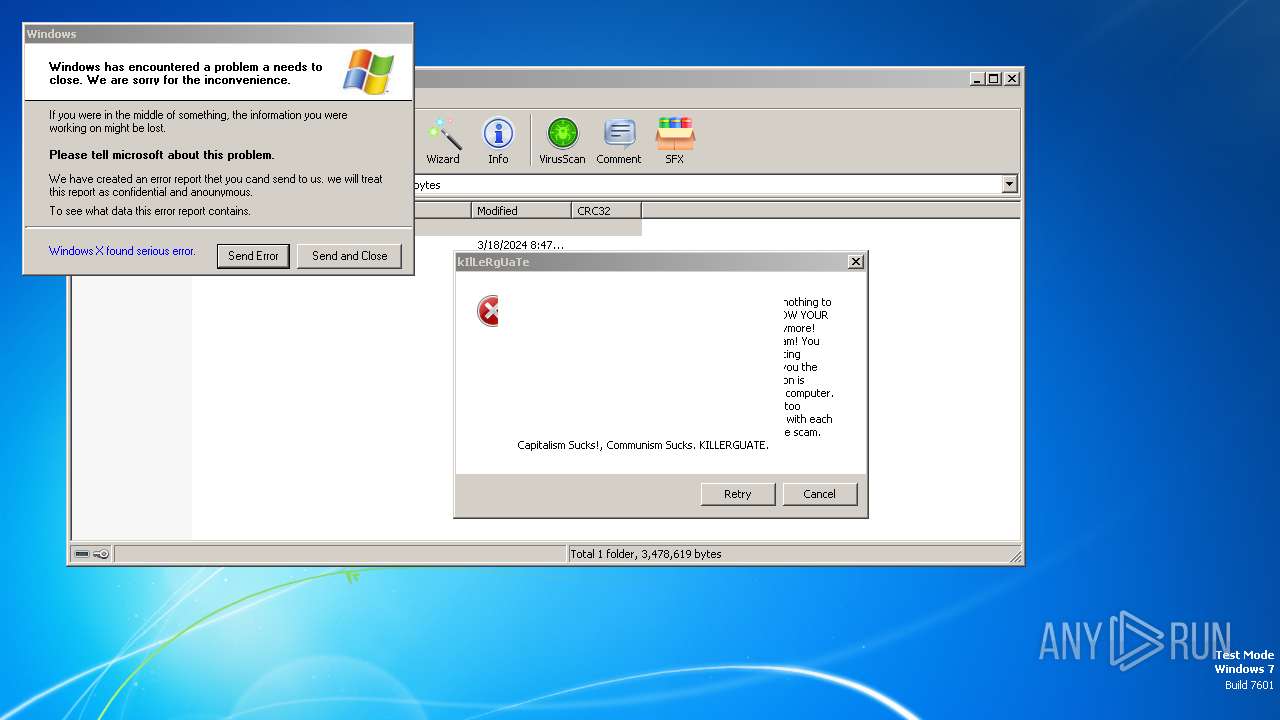Click 'Total 1 folder, 3,478,619 bytes' status text

645,554
